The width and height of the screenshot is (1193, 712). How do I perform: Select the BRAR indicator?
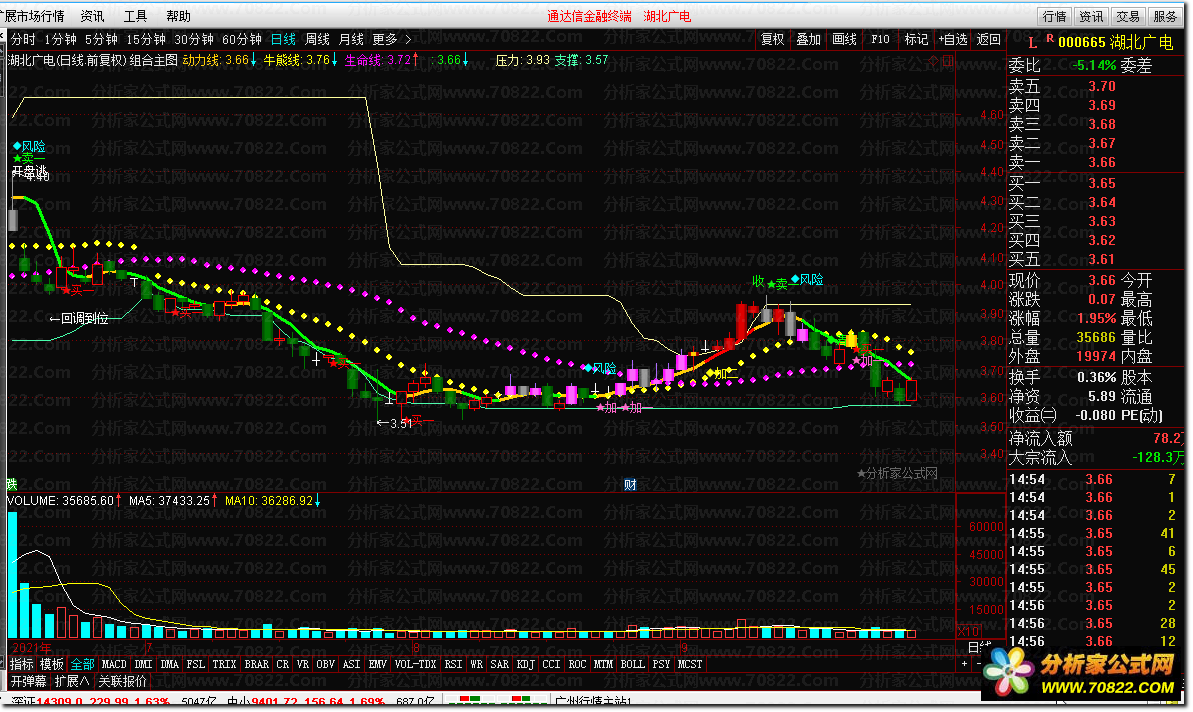click(257, 664)
